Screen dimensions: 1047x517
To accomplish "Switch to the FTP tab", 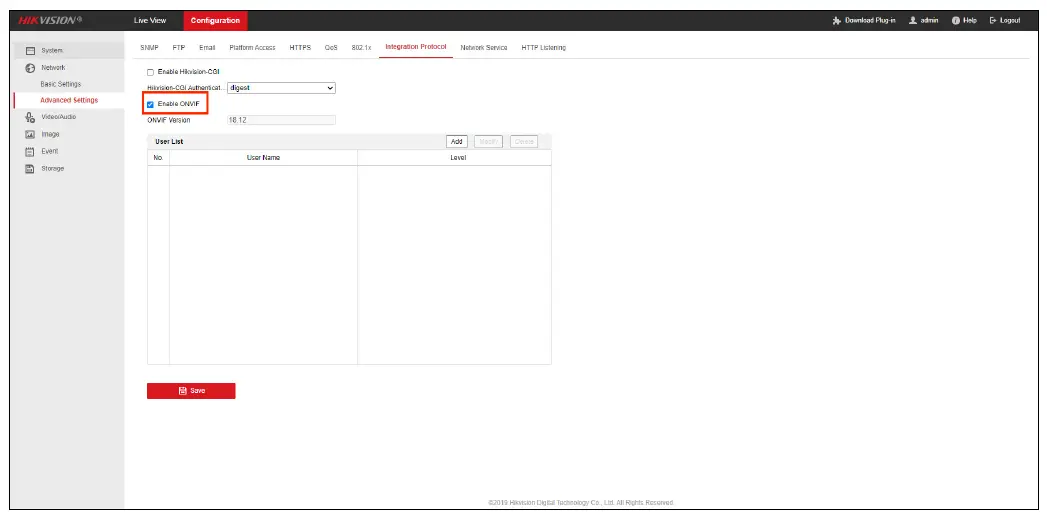I will (179, 48).
